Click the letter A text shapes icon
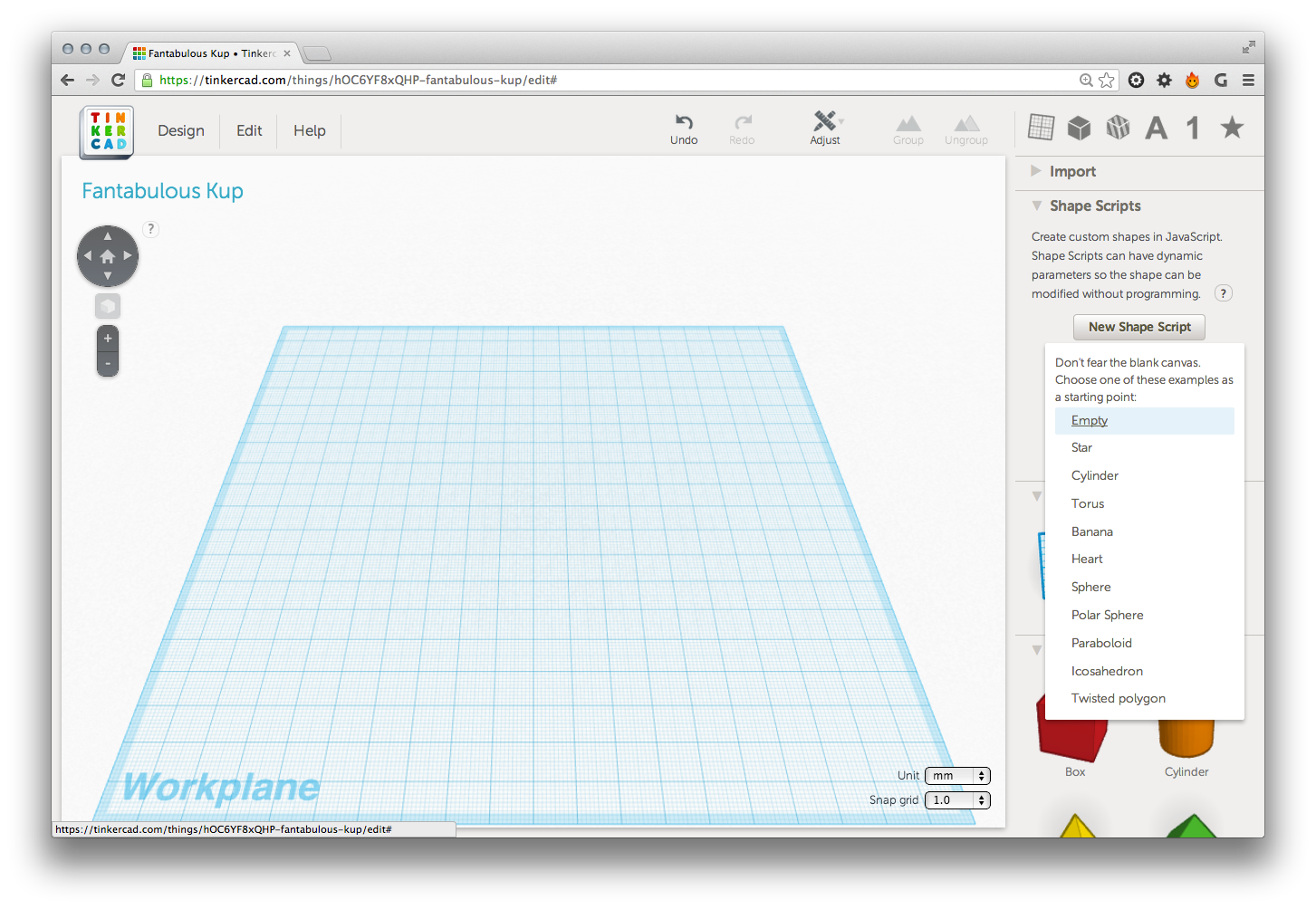Screen dimensions: 1316x909 click(x=1156, y=129)
